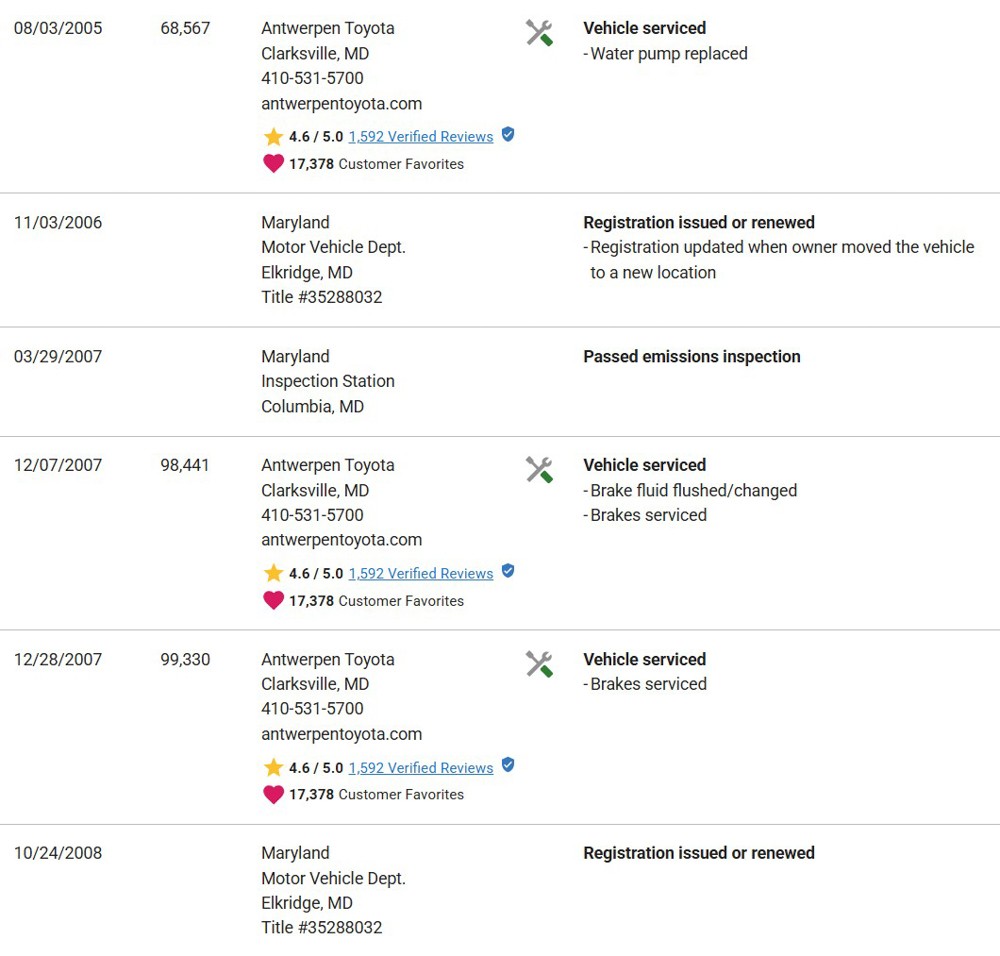Click the service wrench icon for 12/07/2007 record

pyautogui.click(x=539, y=469)
